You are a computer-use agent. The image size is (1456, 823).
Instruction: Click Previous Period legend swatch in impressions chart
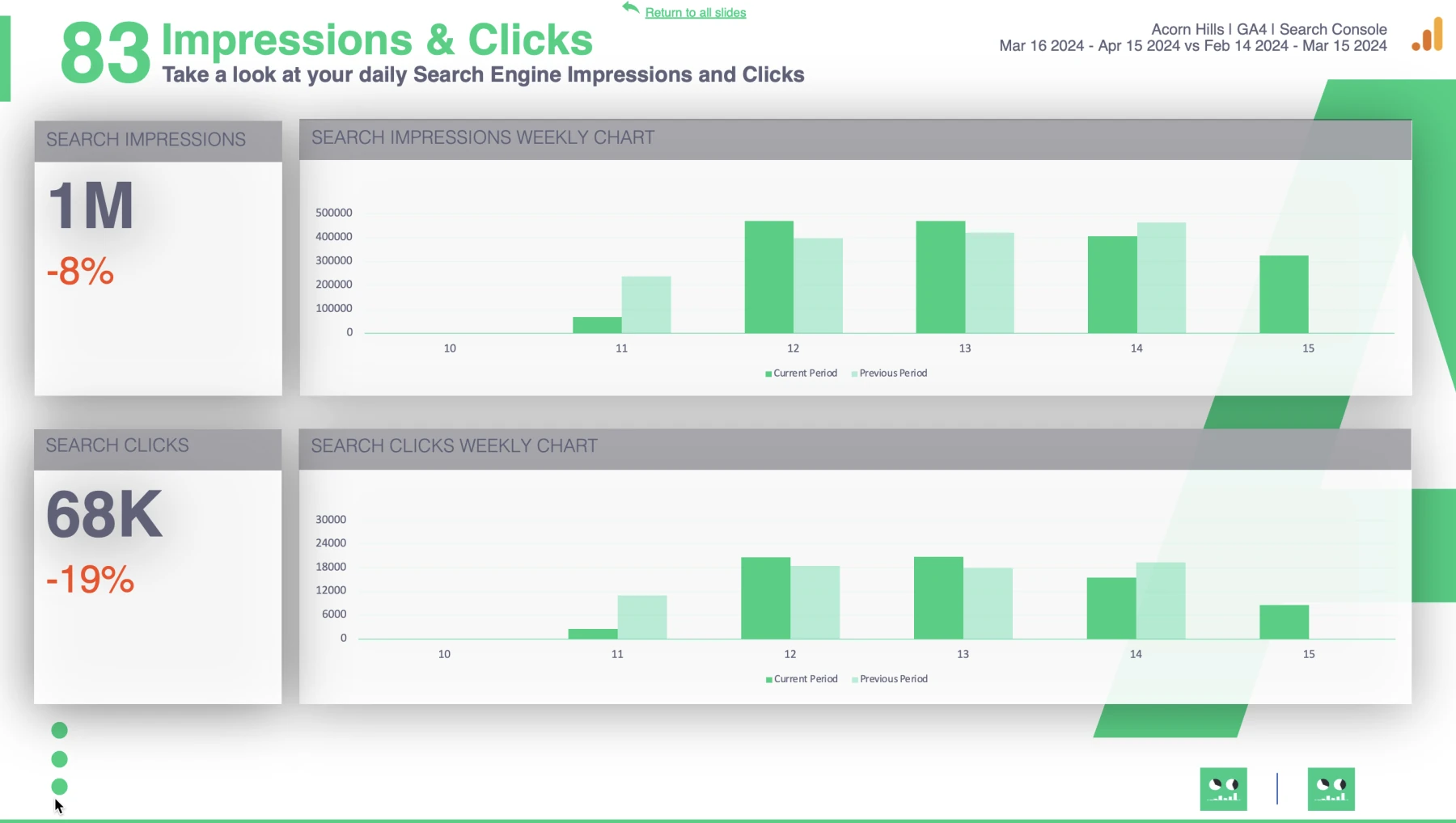tap(854, 374)
